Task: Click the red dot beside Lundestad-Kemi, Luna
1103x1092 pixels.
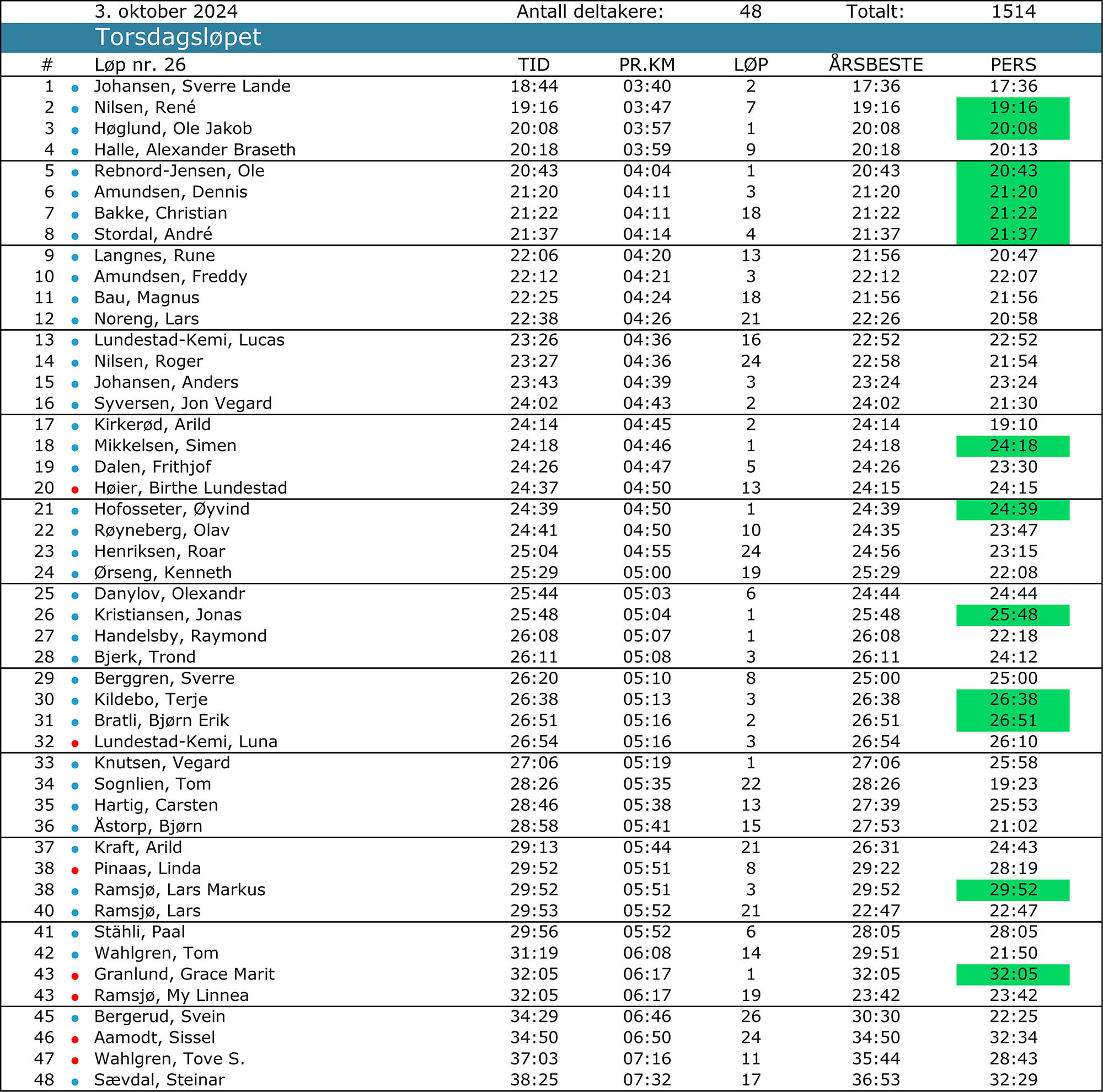Action: click(x=75, y=743)
